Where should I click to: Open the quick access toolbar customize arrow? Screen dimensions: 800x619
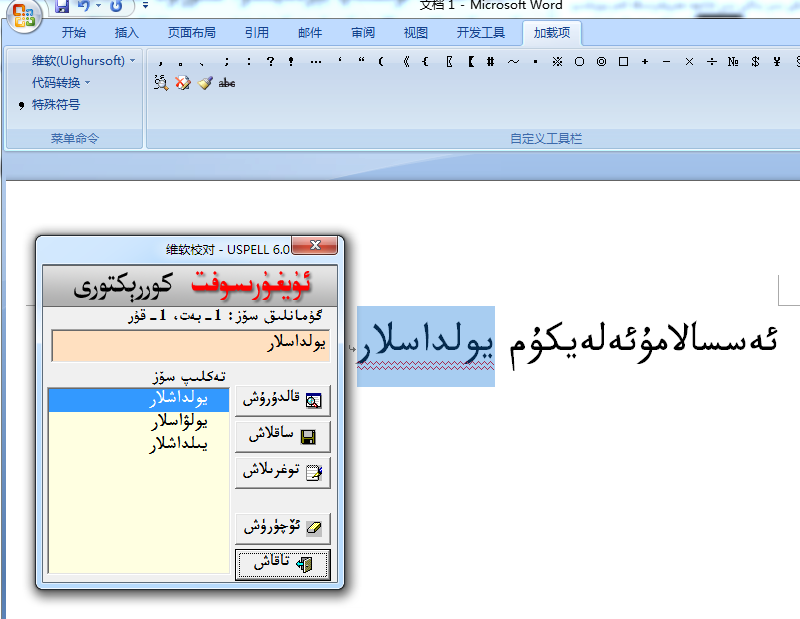145,6
